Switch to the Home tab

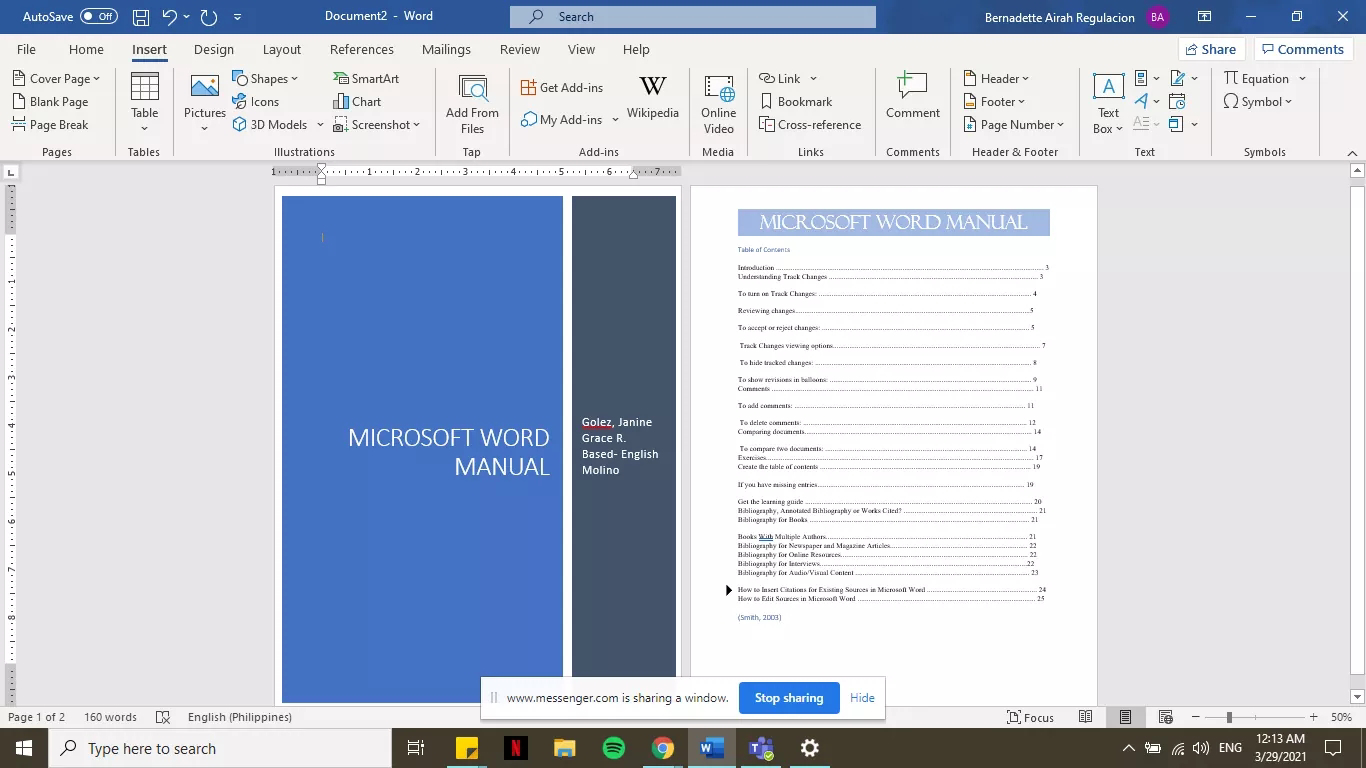tap(86, 49)
